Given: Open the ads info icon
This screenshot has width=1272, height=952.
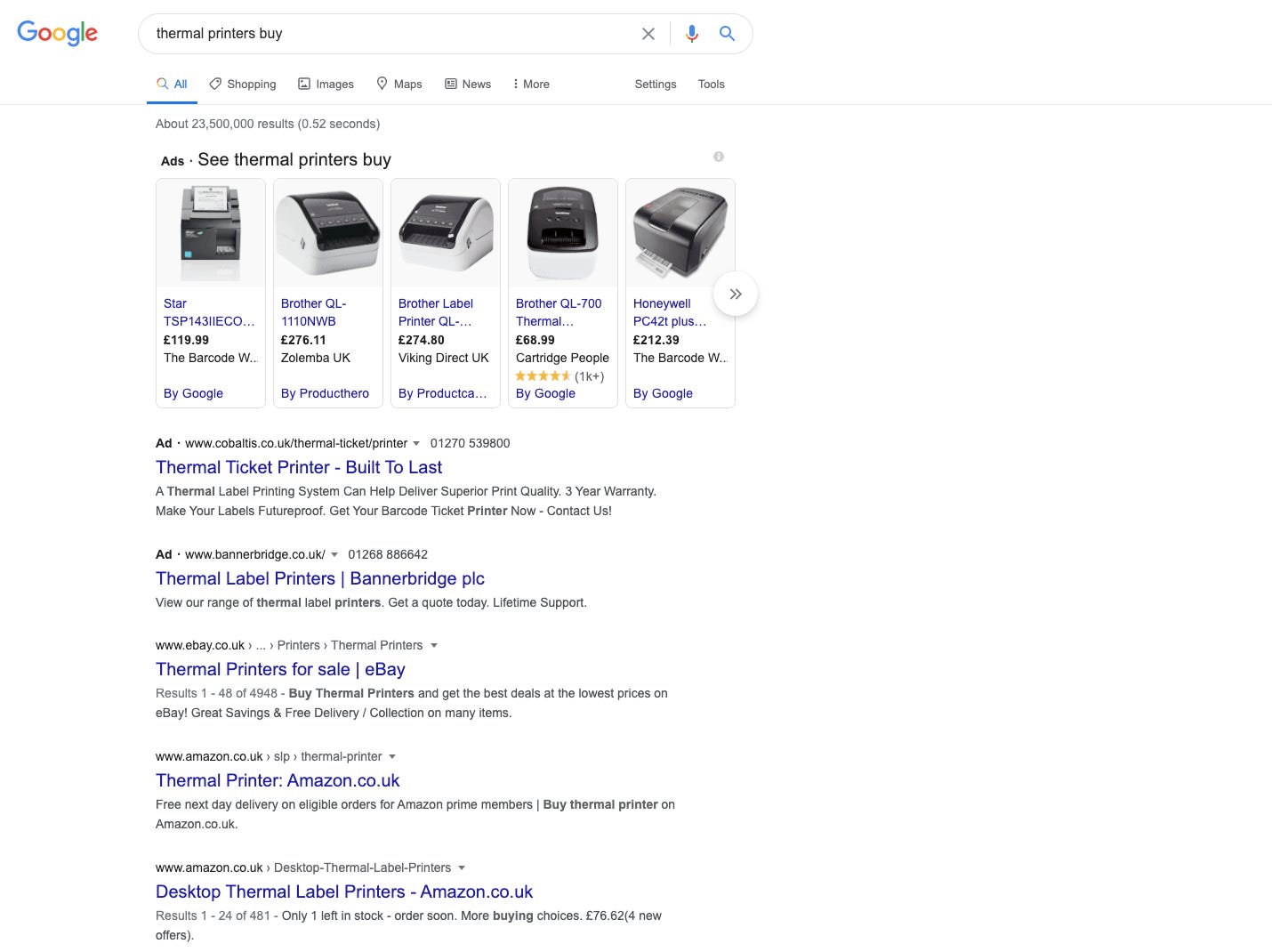Looking at the screenshot, I should click(719, 157).
